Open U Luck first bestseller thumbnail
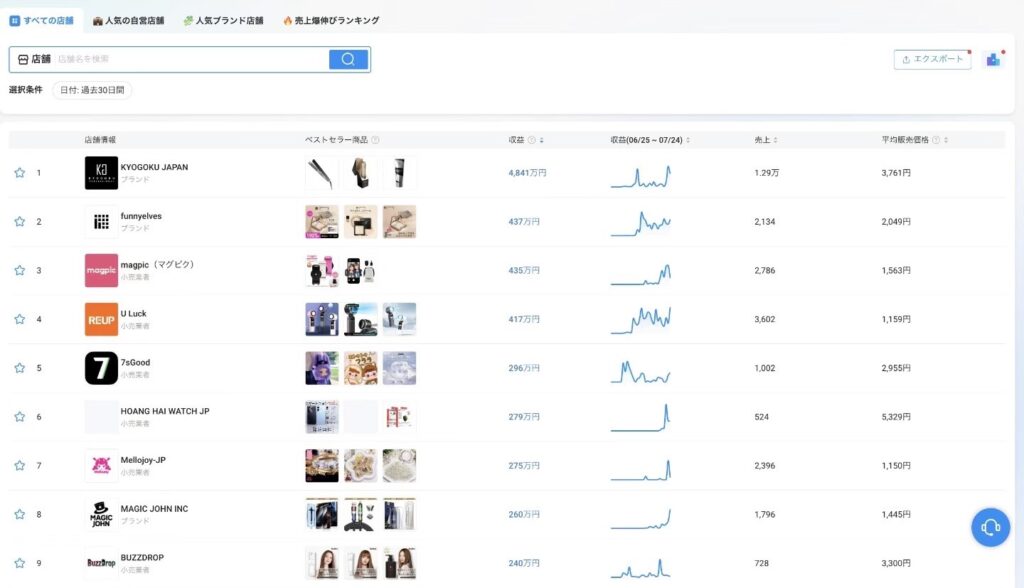The height and width of the screenshot is (588, 1024). point(322,319)
